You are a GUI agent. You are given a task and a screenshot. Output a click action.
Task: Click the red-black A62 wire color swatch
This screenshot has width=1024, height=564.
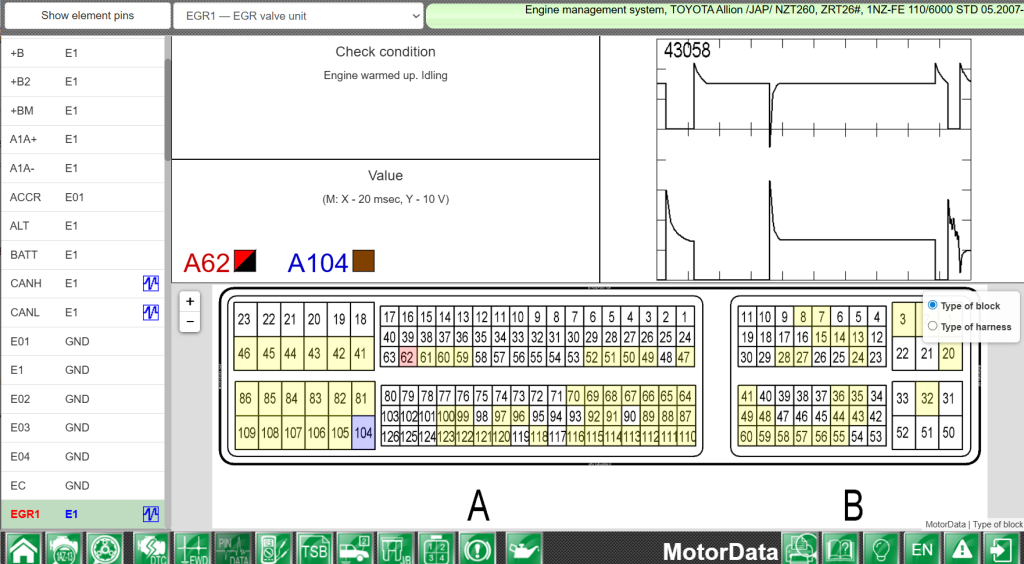pos(245,260)
